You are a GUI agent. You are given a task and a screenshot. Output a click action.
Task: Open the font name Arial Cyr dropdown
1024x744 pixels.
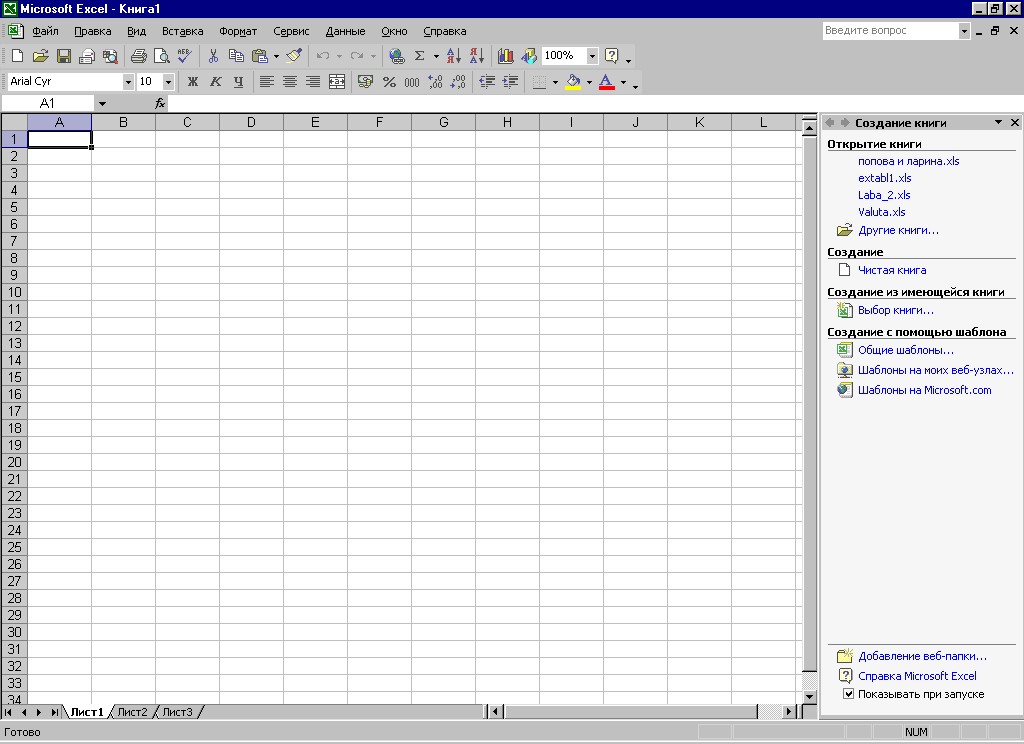[128, 82]
